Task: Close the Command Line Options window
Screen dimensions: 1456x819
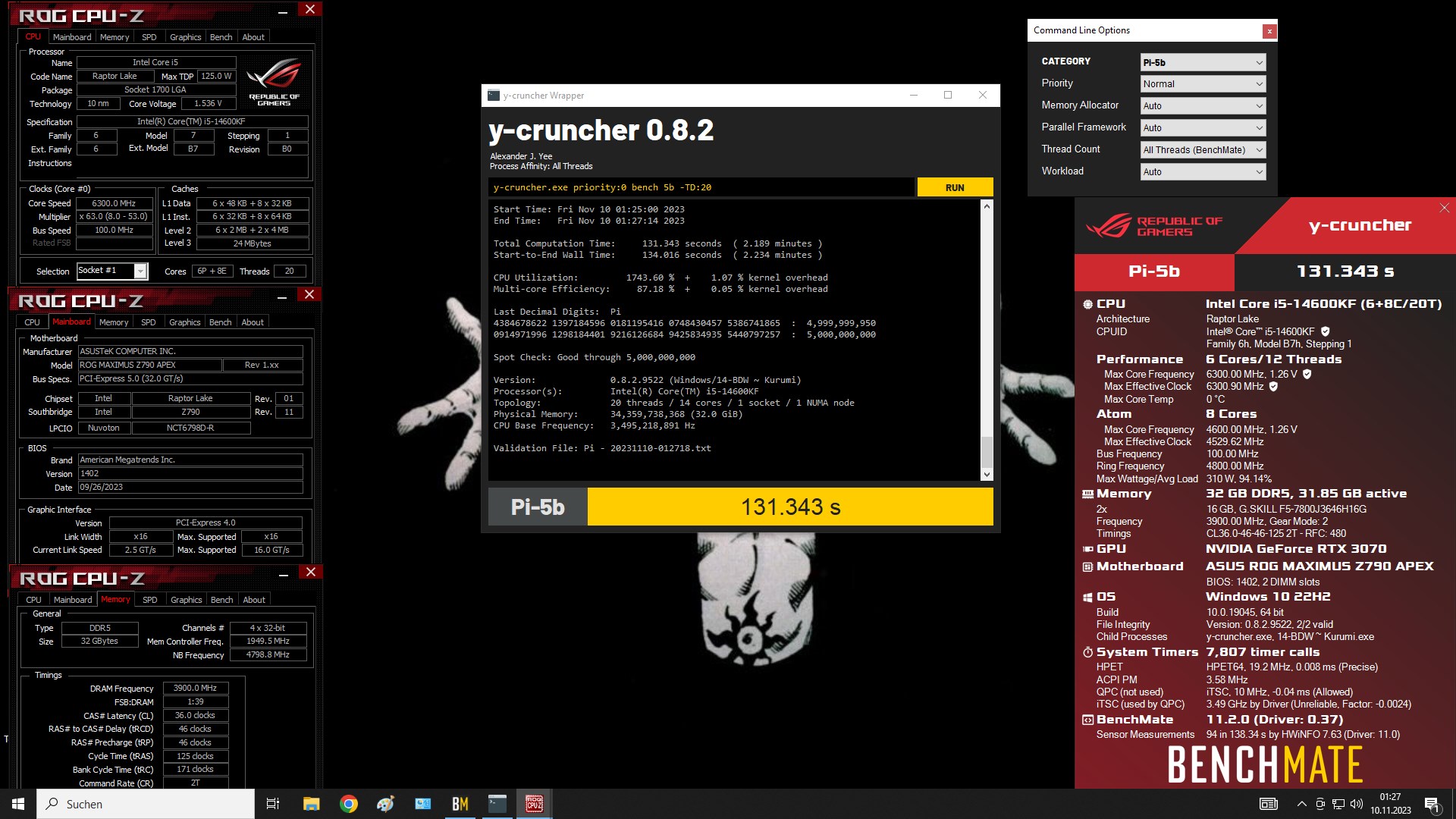Action: click(x=1269, y=31)
